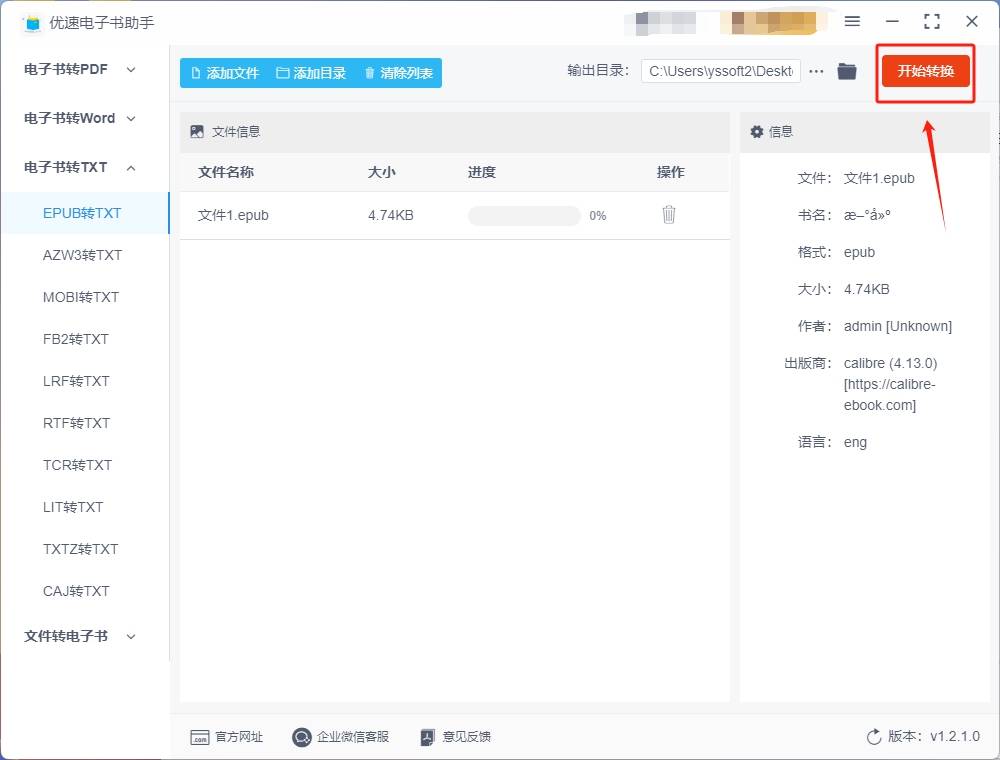Click the format value epub in info panel
The image size is (1000, 760).
(859, 252)
